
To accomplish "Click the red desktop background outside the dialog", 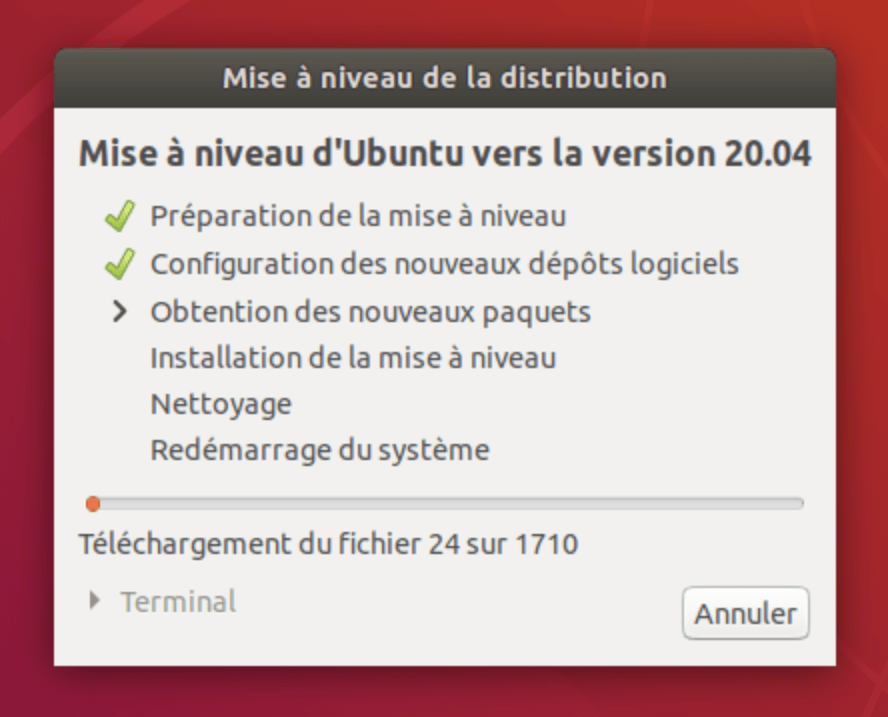I will coord(445,692).
